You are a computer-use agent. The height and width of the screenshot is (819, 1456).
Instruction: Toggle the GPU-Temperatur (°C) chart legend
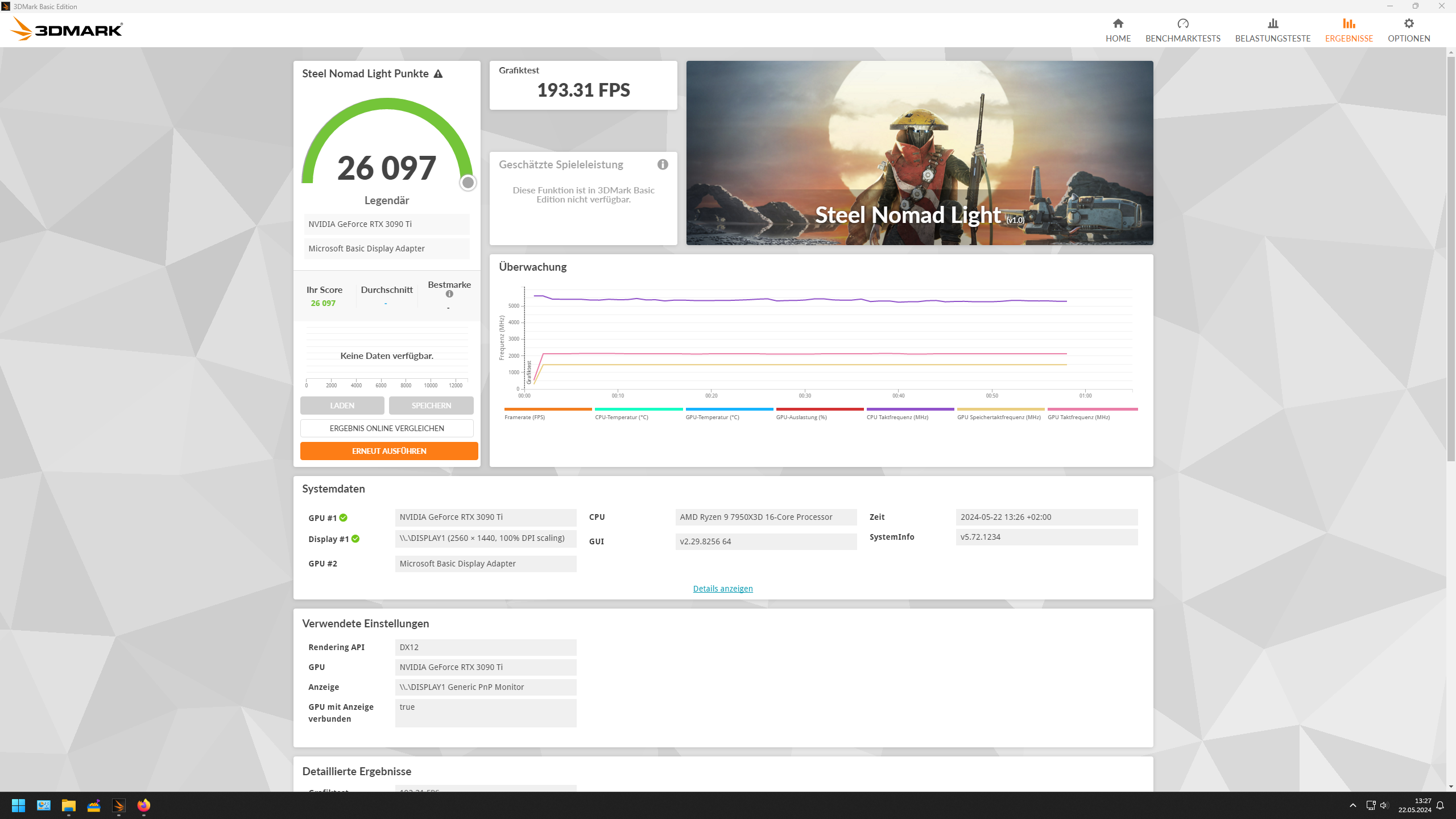712,417
